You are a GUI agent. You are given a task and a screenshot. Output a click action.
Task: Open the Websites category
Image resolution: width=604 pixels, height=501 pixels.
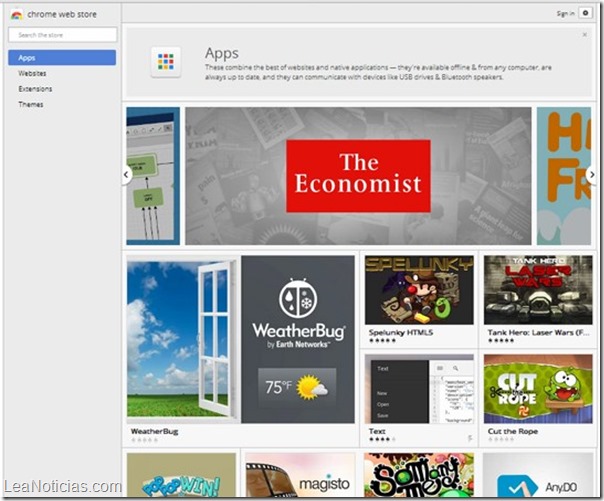click(32, 74)
